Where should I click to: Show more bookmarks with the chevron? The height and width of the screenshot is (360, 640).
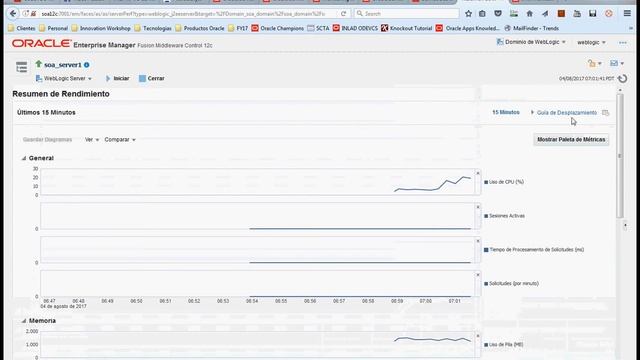point(631,28)
